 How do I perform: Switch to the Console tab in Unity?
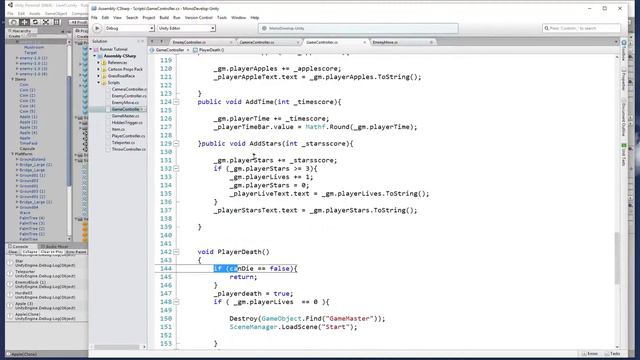(x=20, y=247)
